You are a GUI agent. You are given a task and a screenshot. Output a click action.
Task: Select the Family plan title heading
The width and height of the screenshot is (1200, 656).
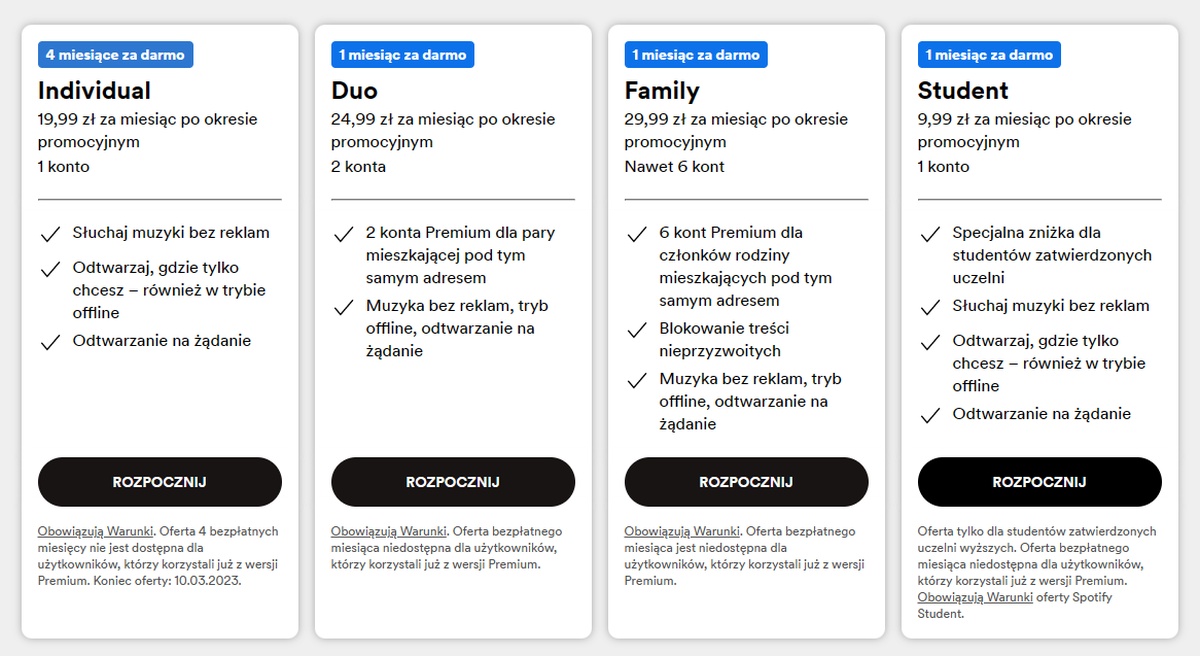662,91
